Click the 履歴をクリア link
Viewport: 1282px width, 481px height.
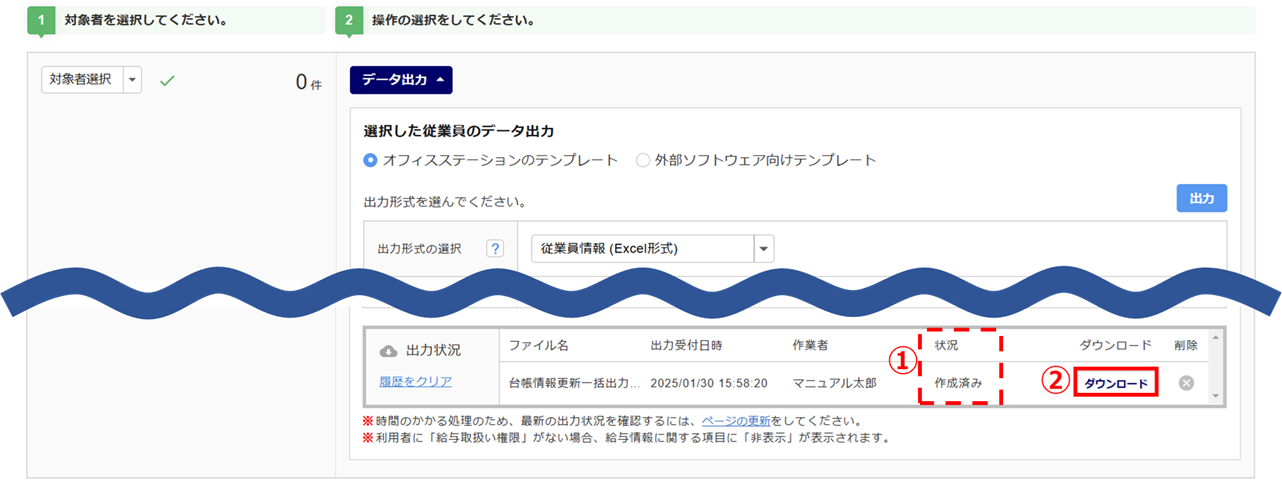[x=415, y=381]
